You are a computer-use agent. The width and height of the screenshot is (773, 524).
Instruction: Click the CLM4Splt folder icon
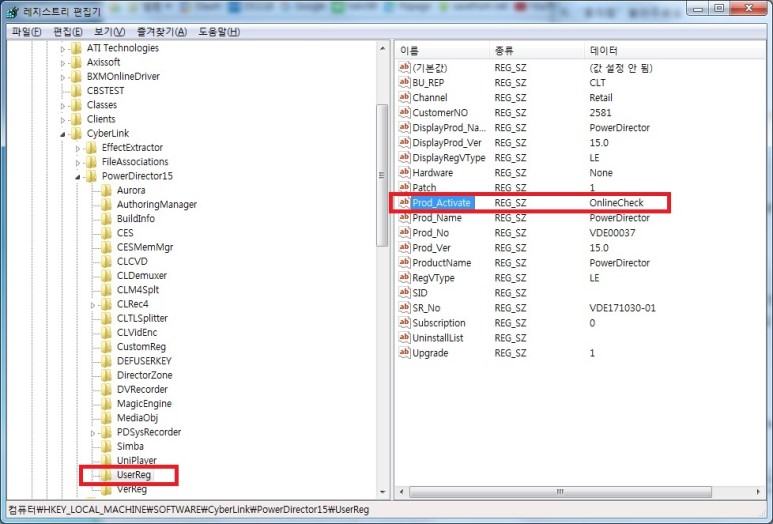click(106, 290)
